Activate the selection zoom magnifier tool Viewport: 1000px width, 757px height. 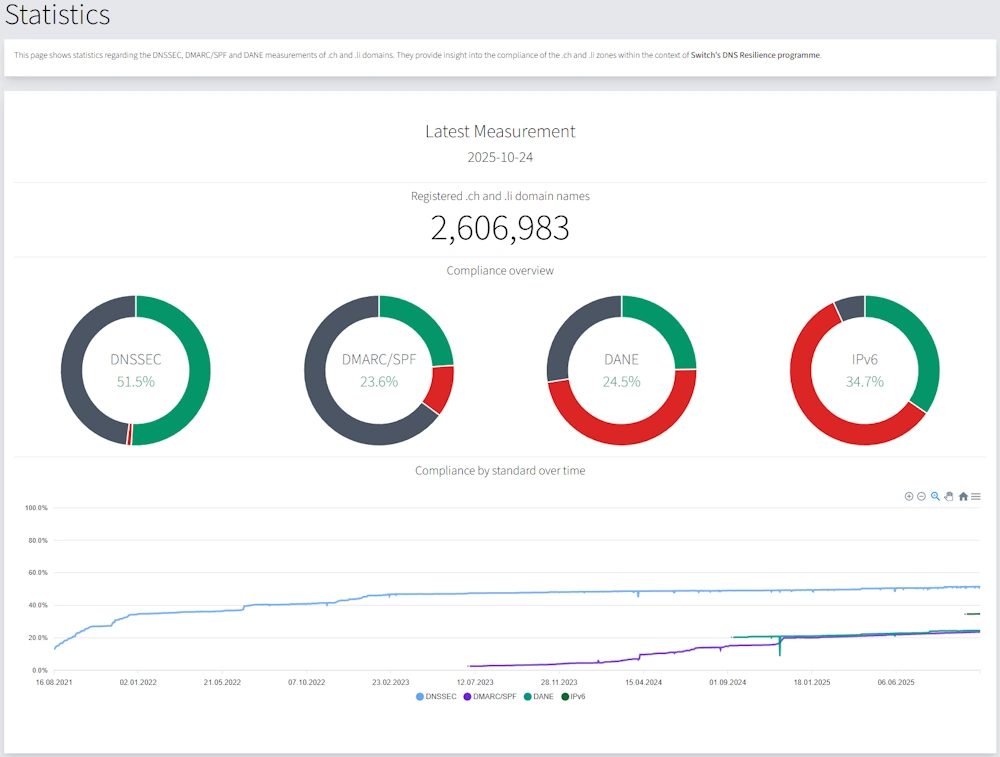[x=935, y=496]
